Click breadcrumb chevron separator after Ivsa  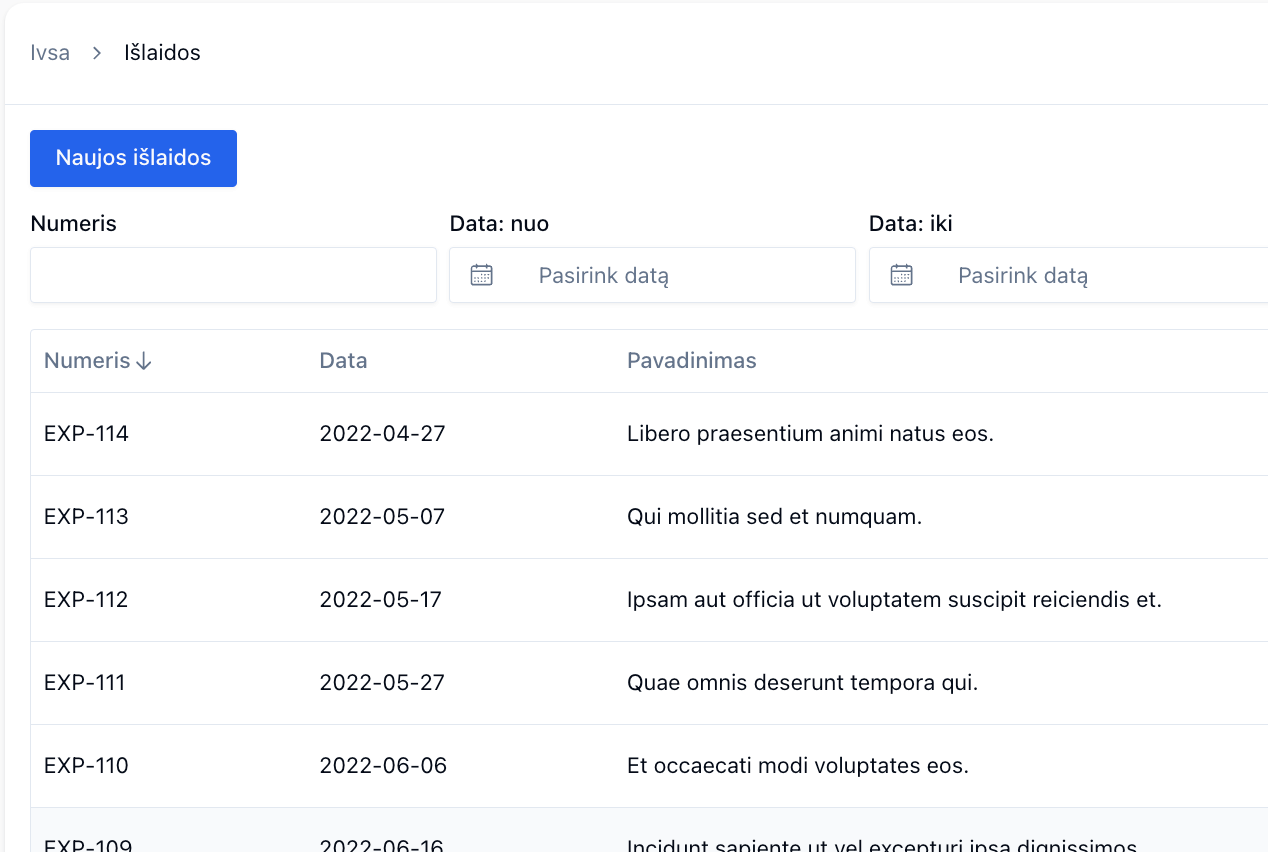pyautogui.click(x=97, y=53)
